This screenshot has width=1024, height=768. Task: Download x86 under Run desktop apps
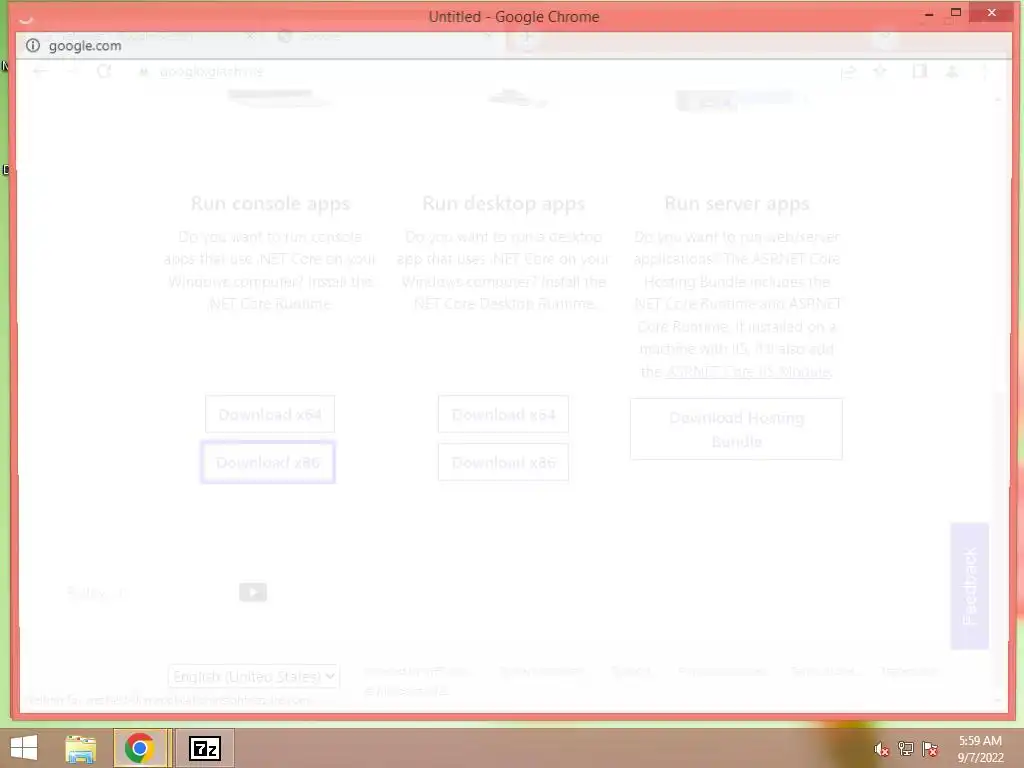pyautogui.click(x=503, y=462)
